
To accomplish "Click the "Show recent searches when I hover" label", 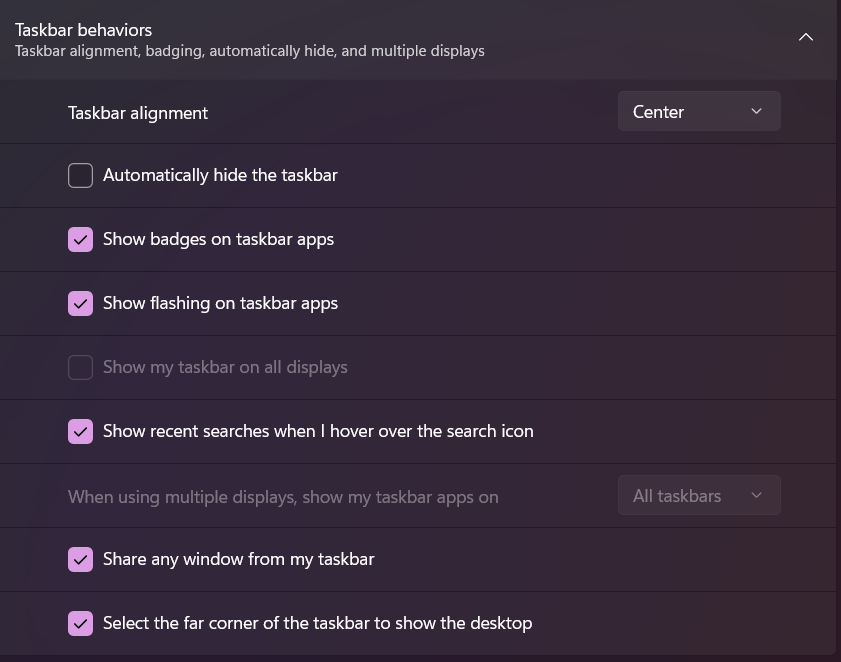I will point(318,431).
